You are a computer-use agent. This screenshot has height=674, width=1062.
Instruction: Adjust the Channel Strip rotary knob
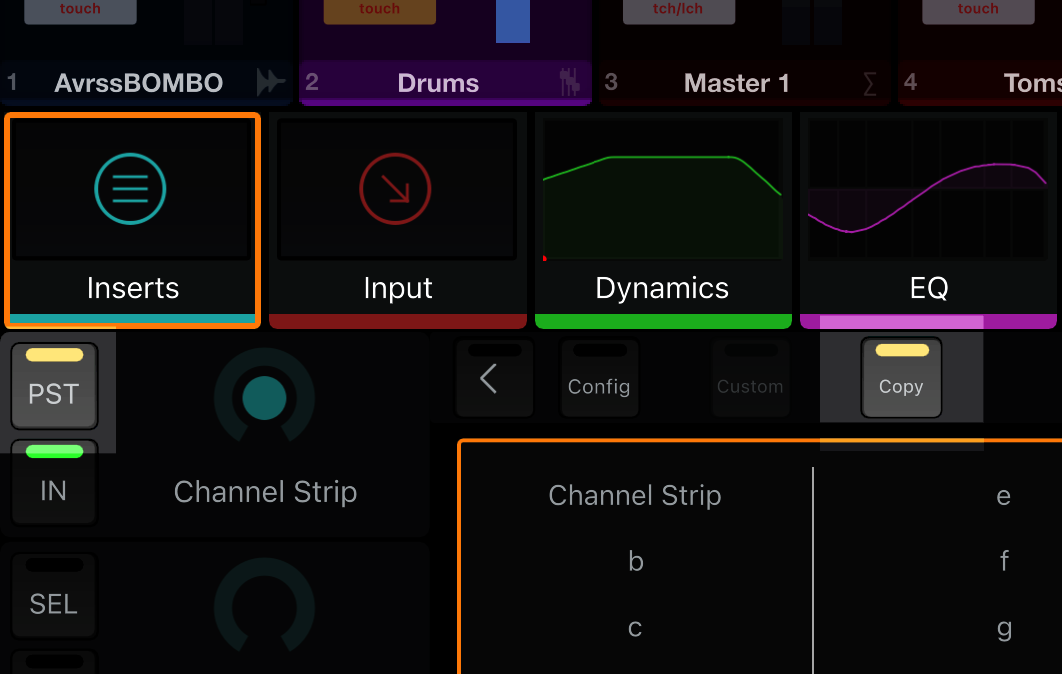[x=264, y=397]
